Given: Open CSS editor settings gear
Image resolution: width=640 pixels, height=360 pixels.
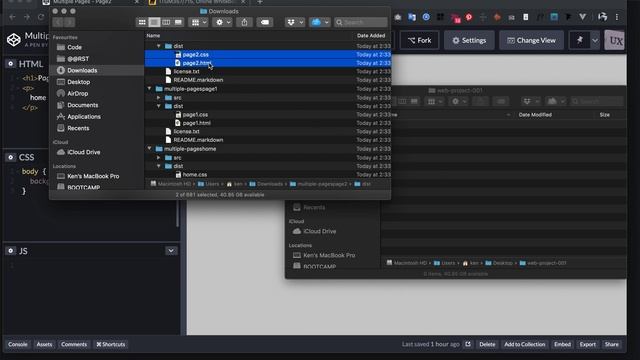Looking at the screenshot, I should pos(11,157).
